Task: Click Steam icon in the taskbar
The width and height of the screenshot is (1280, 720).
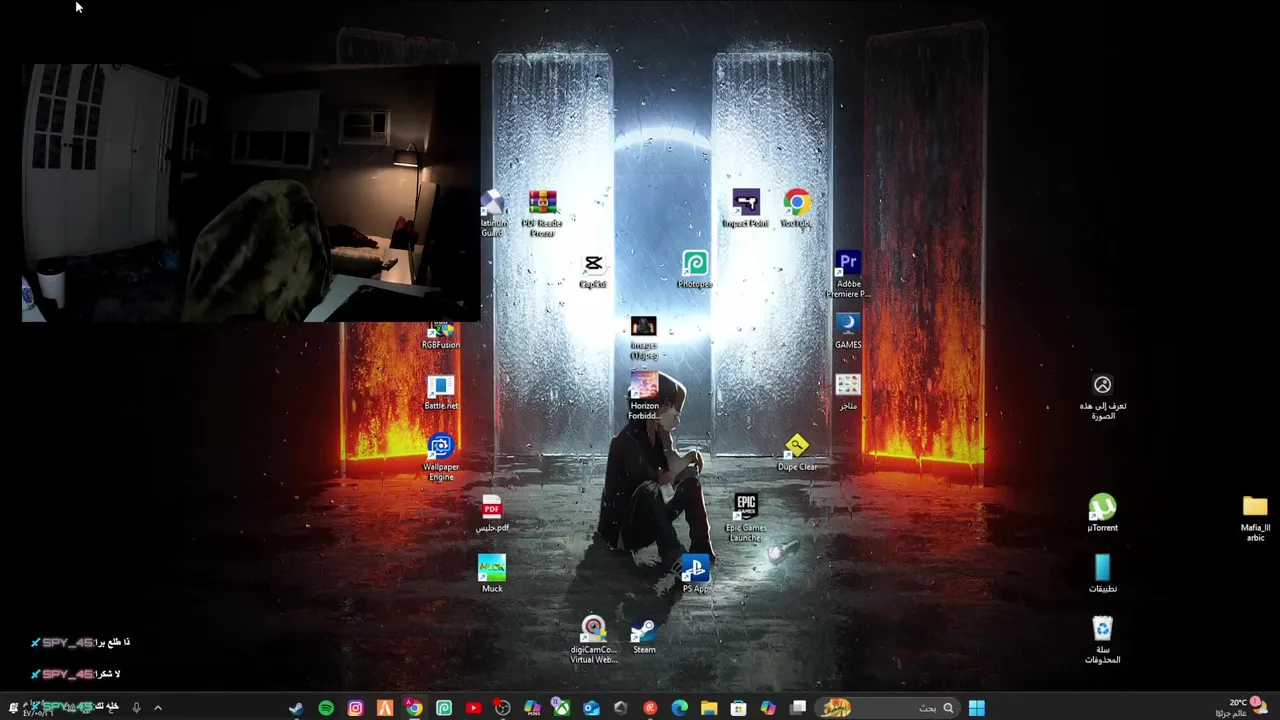Action: (296, 708)
